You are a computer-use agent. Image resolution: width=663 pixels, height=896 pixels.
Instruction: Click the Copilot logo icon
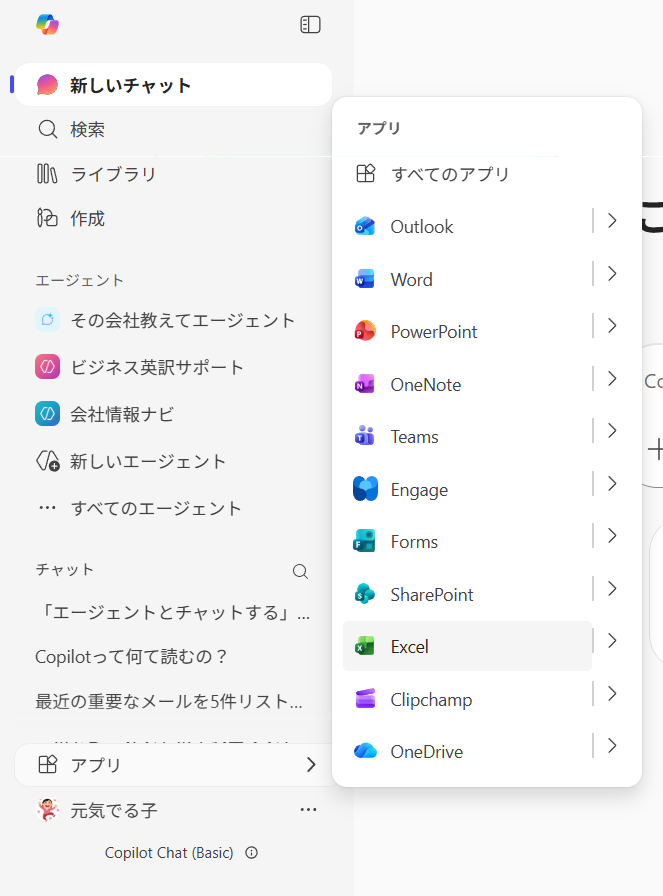pyautogui.click(x=47, y=25)
